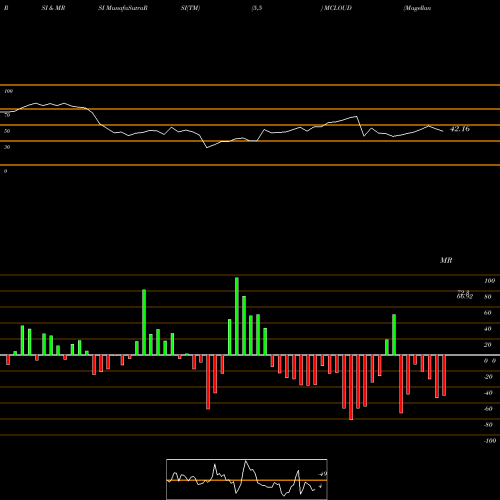
Task: Open the mini RSI thumbnail chart at bottom
Action: [247, 479]
